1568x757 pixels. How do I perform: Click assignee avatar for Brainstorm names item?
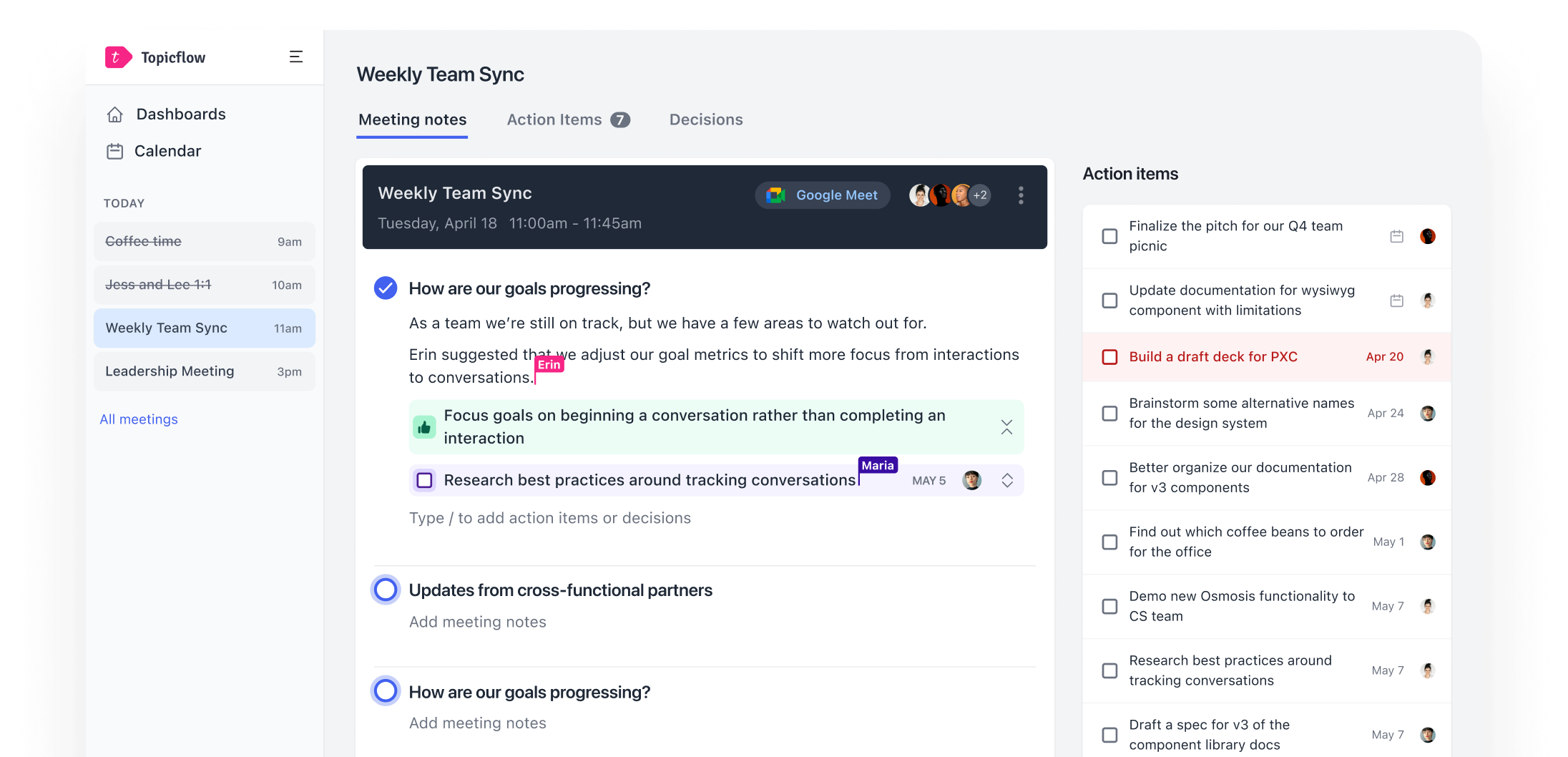[1428, 414]
